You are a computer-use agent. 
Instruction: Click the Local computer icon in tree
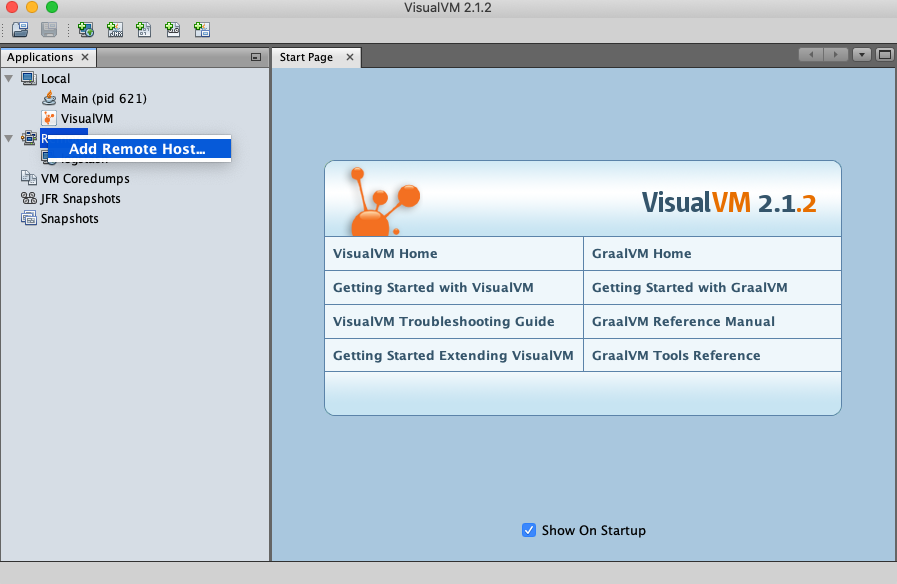29,78
